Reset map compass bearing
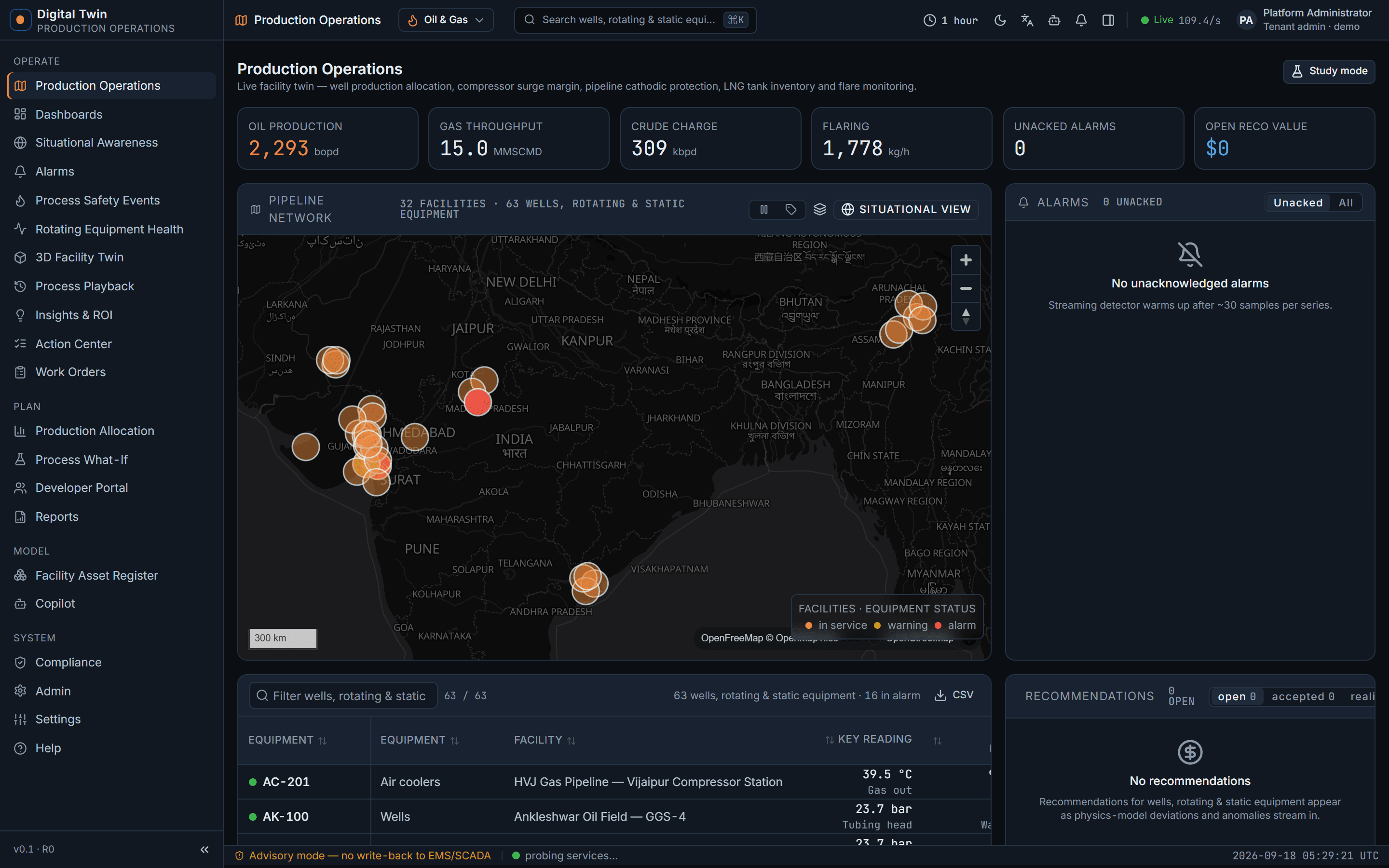 tap(966, 316)
